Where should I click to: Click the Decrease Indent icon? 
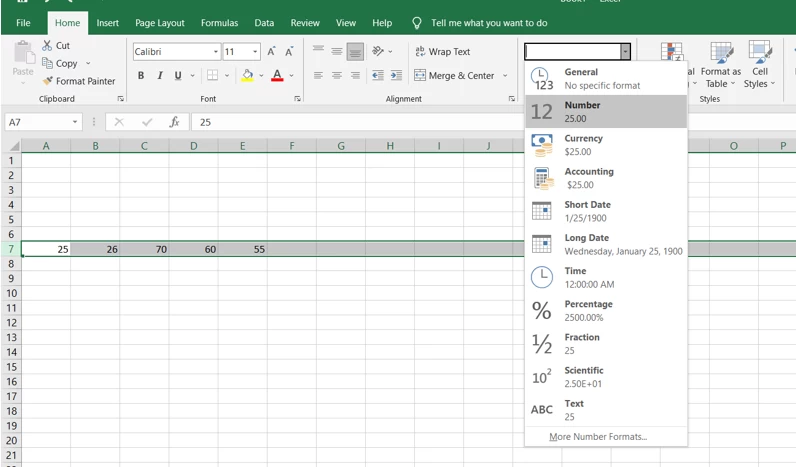(378, 75)
